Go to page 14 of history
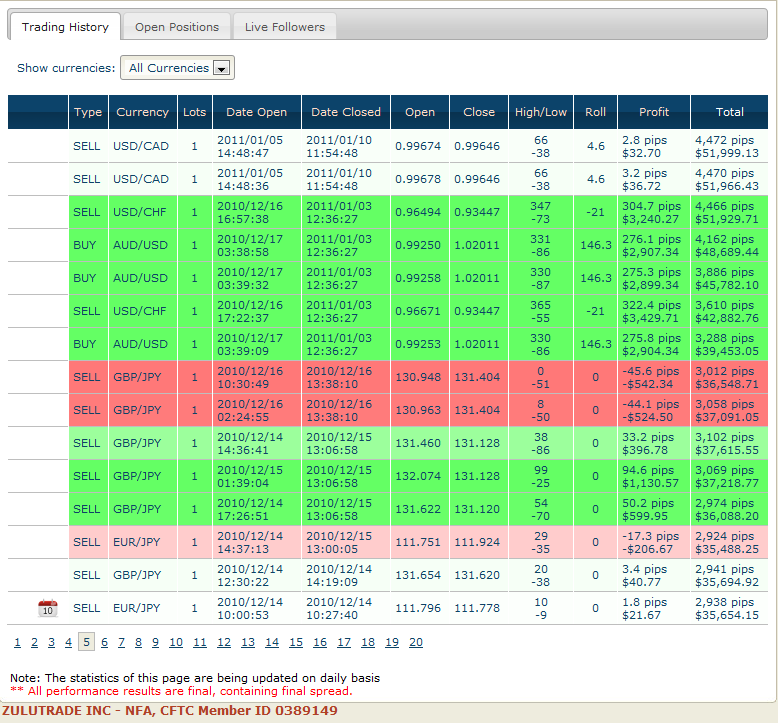This screenshot has width=778, height=723. [x=272, y=642]
